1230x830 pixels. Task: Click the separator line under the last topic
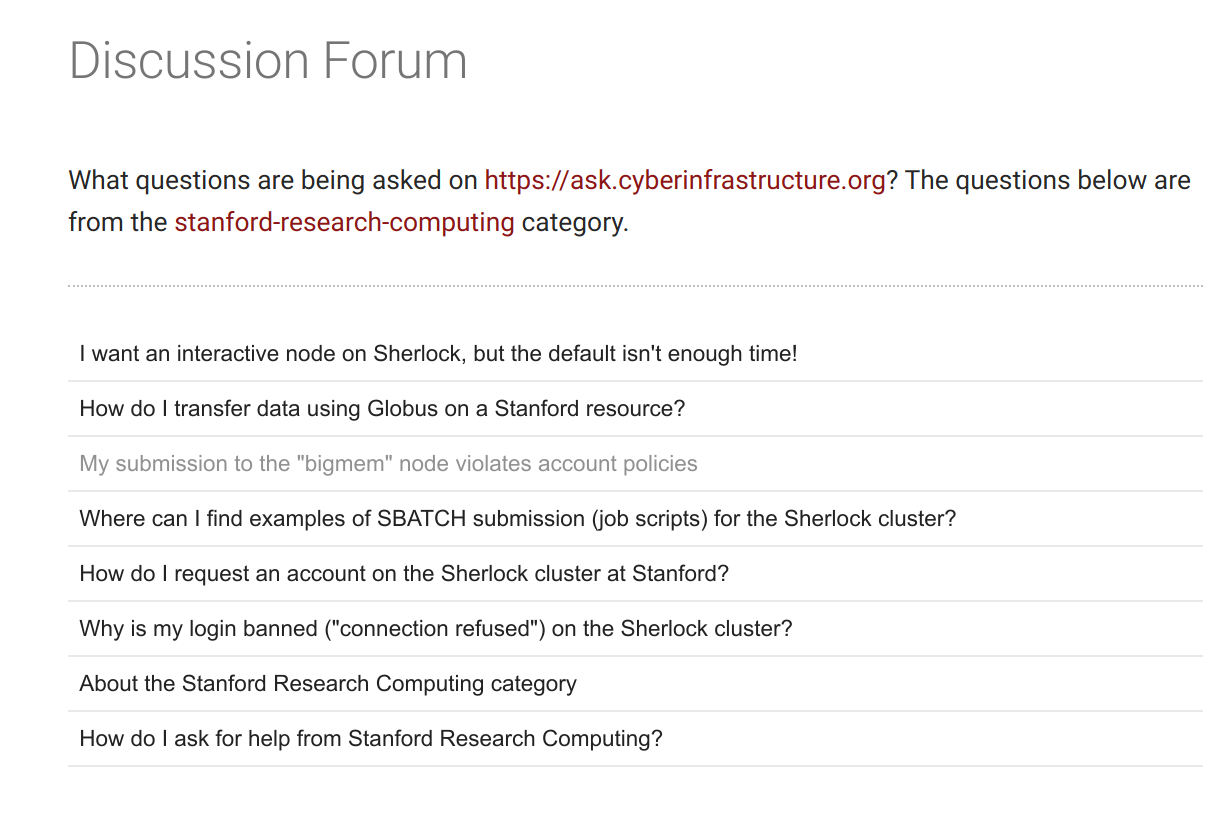(x=635, y=766)
